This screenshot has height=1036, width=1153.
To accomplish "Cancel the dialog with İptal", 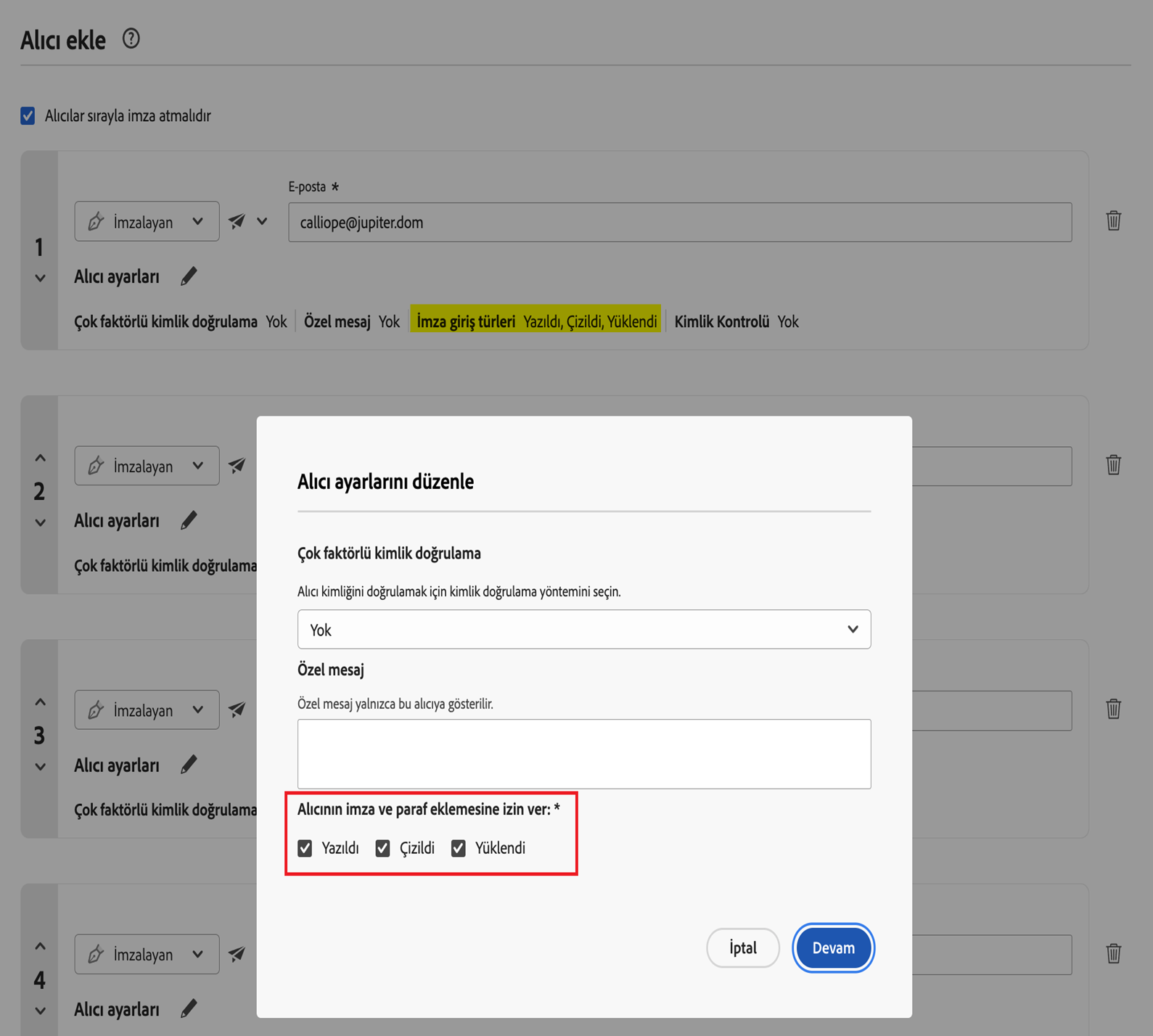I will (x=742, y=947).
